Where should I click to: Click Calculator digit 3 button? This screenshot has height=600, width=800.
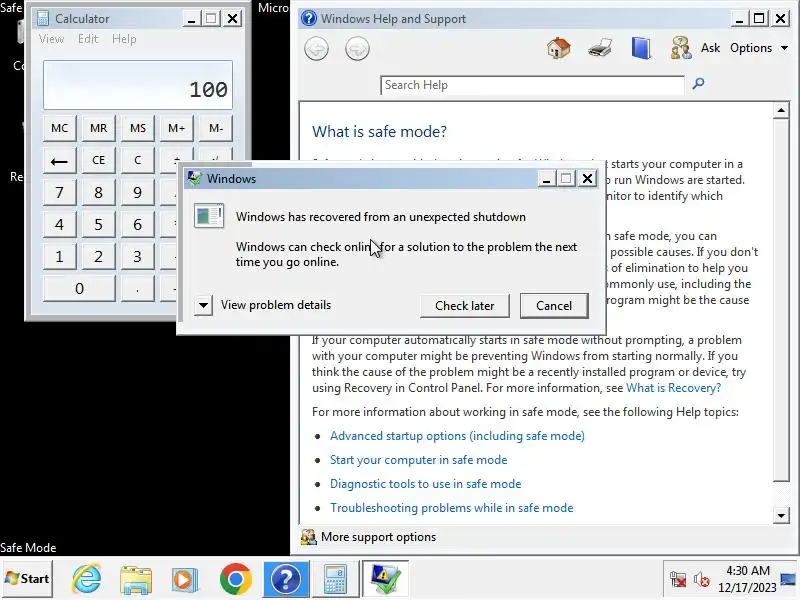[138, 257]
